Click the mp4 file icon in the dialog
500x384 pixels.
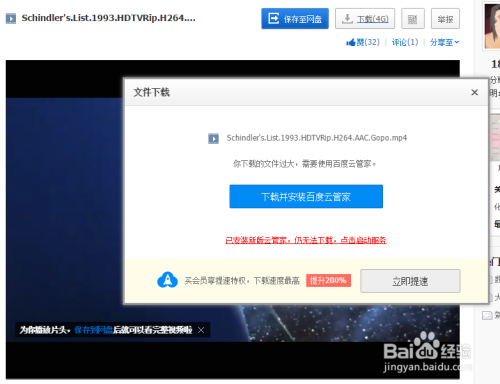click(213, 138)
